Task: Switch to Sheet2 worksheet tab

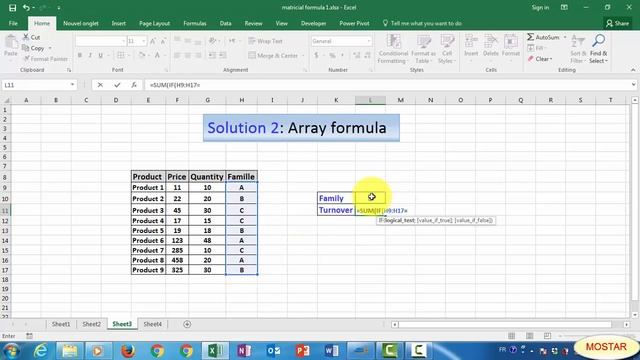Action: coord(91,324)
